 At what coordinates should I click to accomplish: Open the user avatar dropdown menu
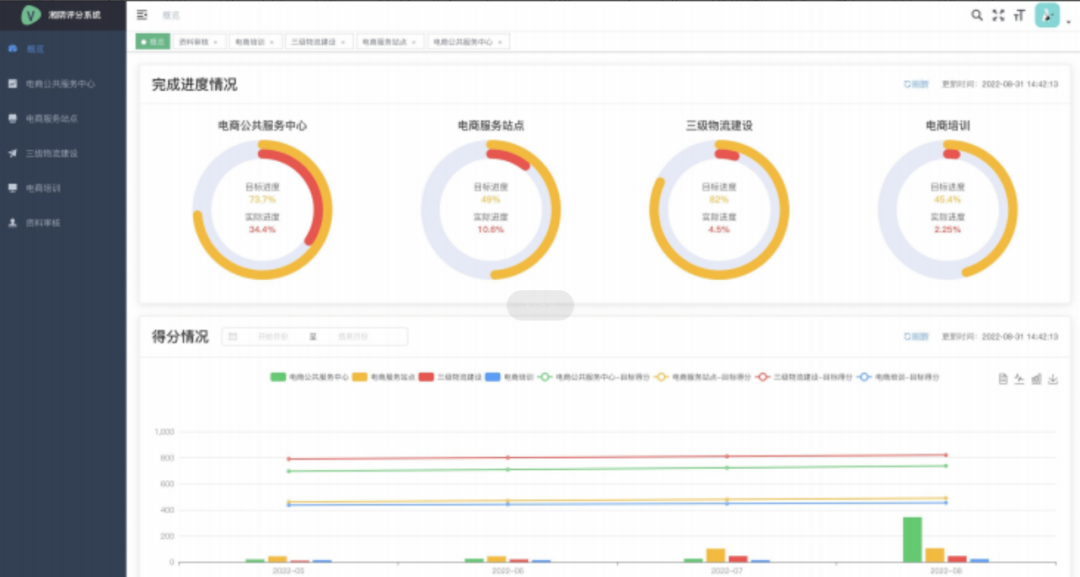click(x=1050, y=15)
